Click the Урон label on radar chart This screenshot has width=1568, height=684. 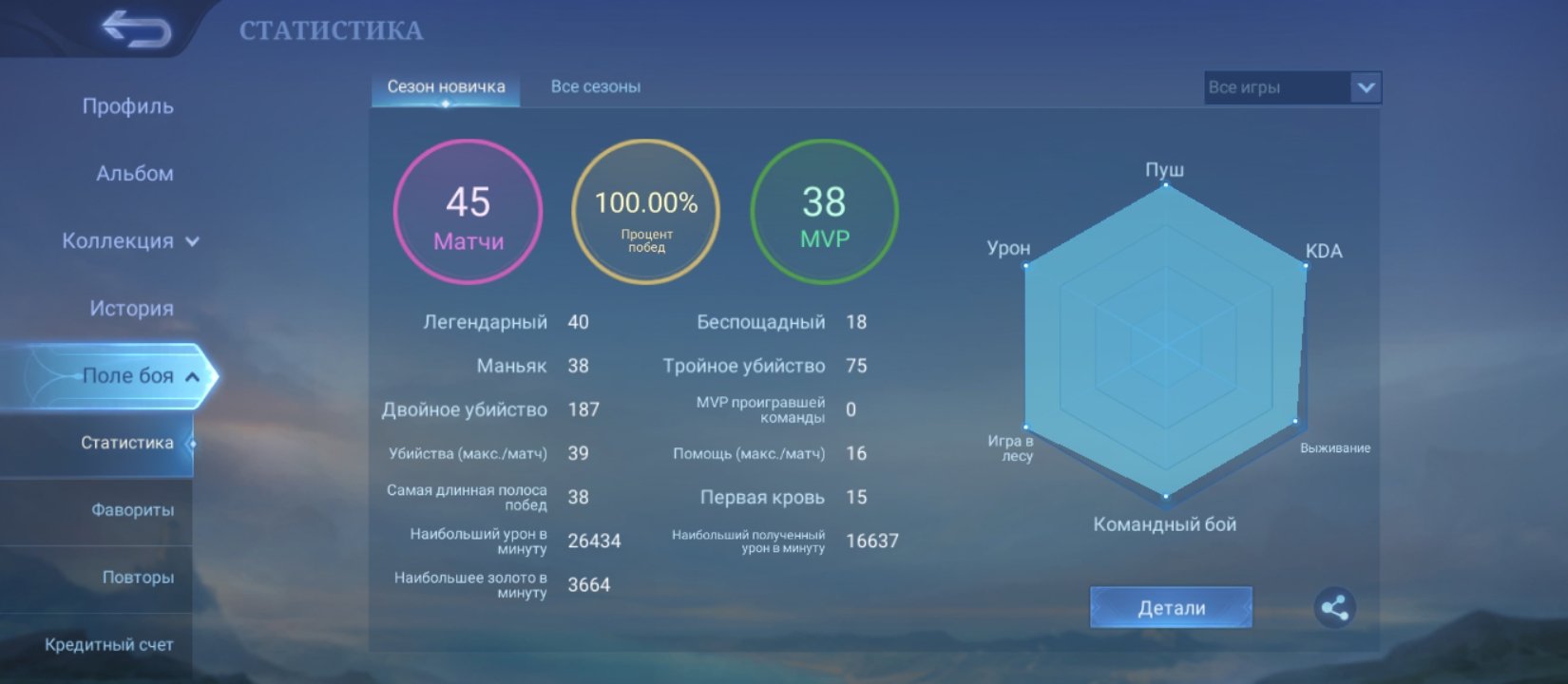[1008, 248]
